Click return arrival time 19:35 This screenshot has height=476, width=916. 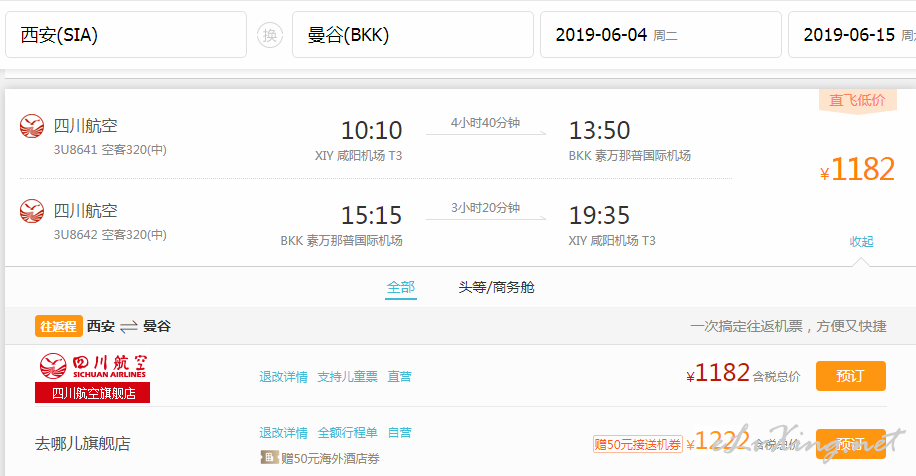pyautogui.click(x=599, y=216)
